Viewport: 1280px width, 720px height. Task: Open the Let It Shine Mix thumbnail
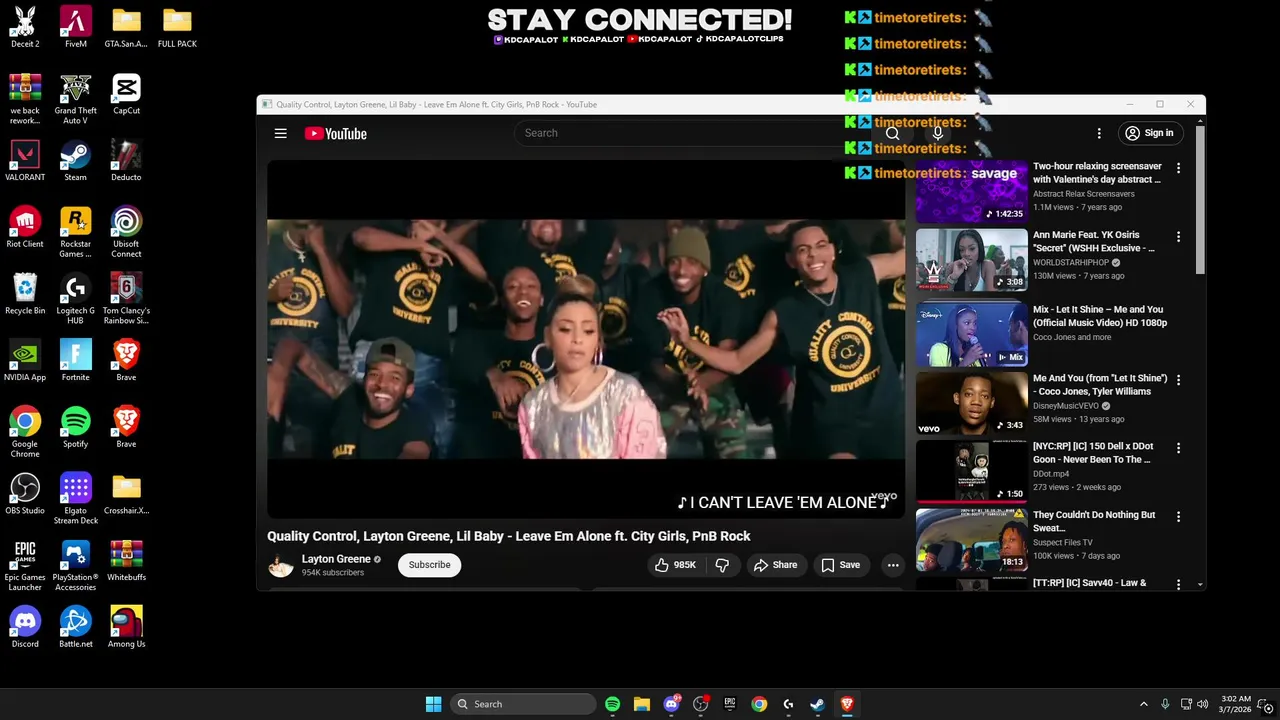click(972, 334)
